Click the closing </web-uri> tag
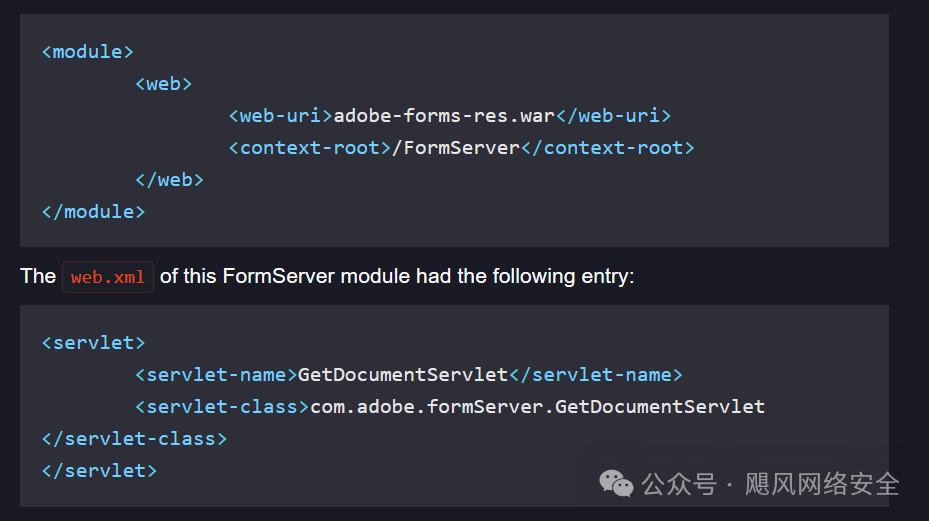Screen dimensions: 929x521 [x=613, y=116]
